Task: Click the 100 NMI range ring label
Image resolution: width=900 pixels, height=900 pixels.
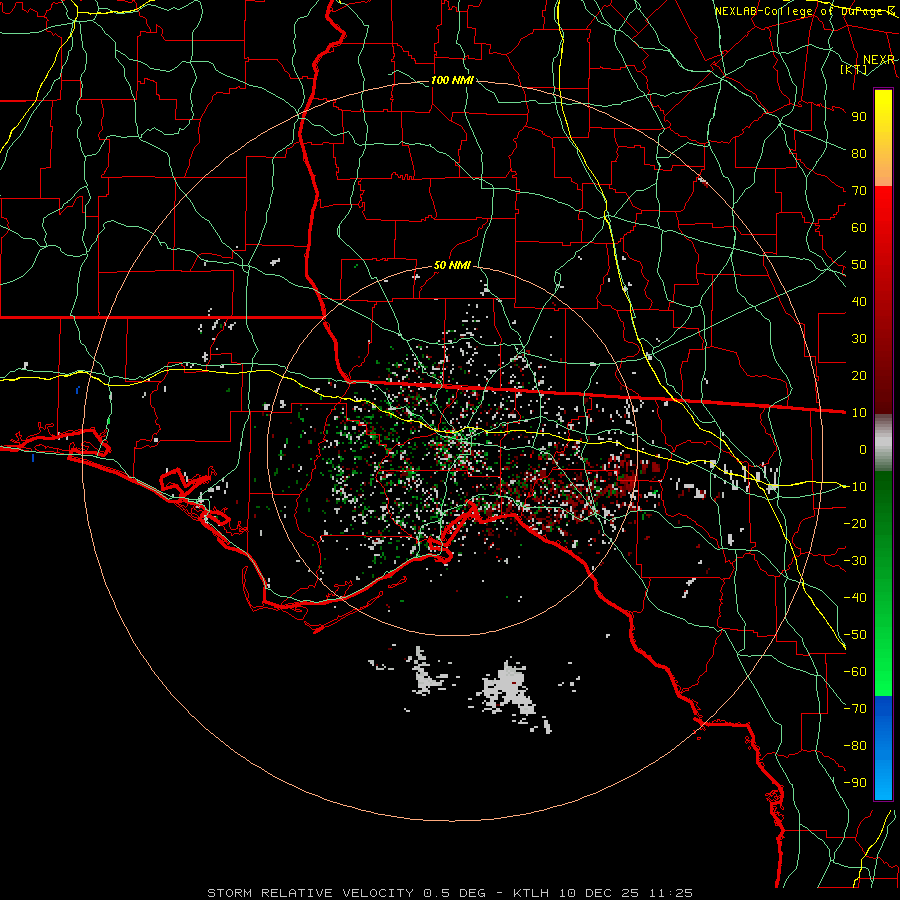Action: click(x=452, y=80)
